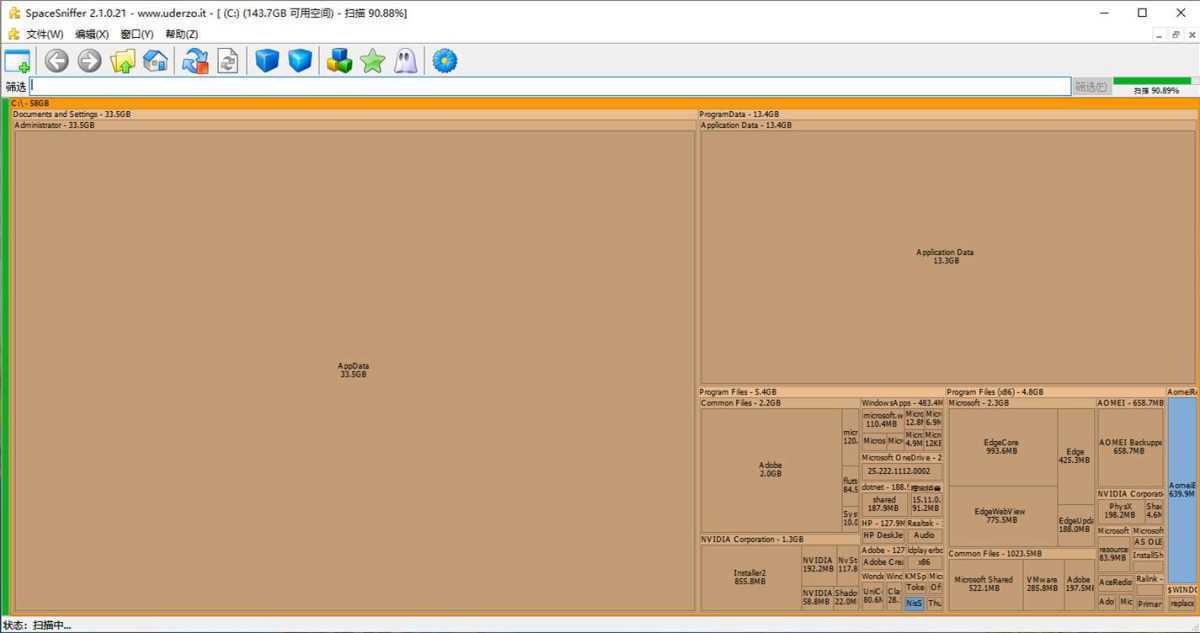Navigate back to the previous view
The image size is (1200, 633).
click(57, 60)
